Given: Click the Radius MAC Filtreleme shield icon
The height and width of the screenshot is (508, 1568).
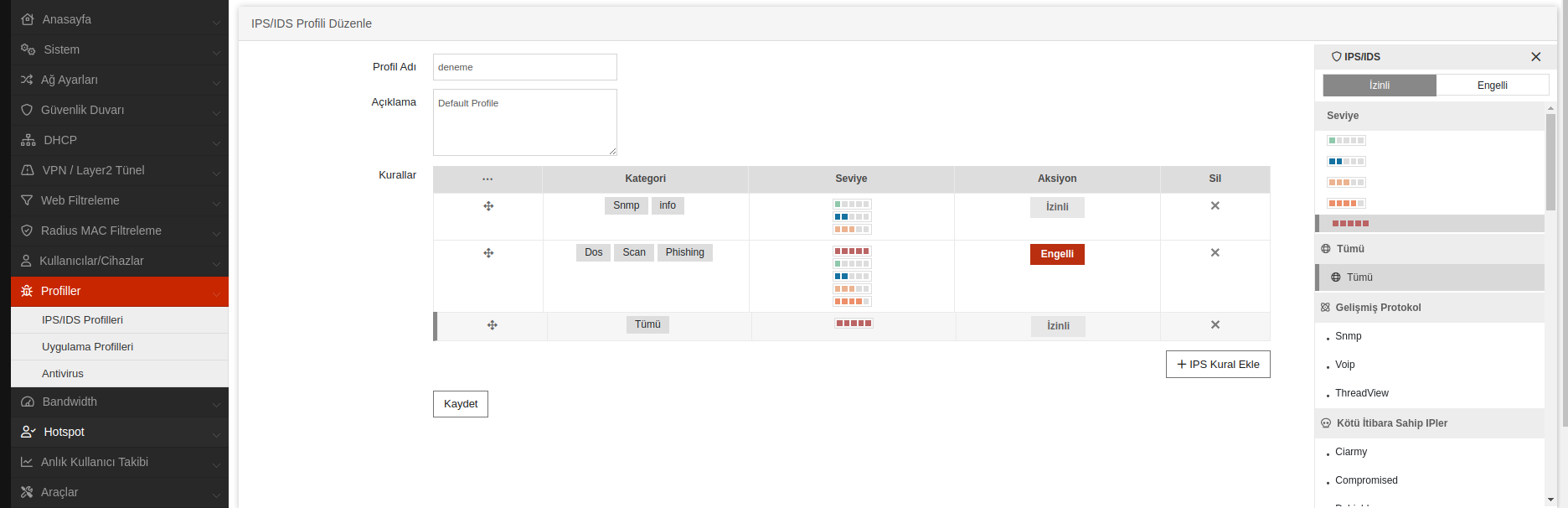Looking at the screenshot, I should pyautogui.click(x=27, y=231).
